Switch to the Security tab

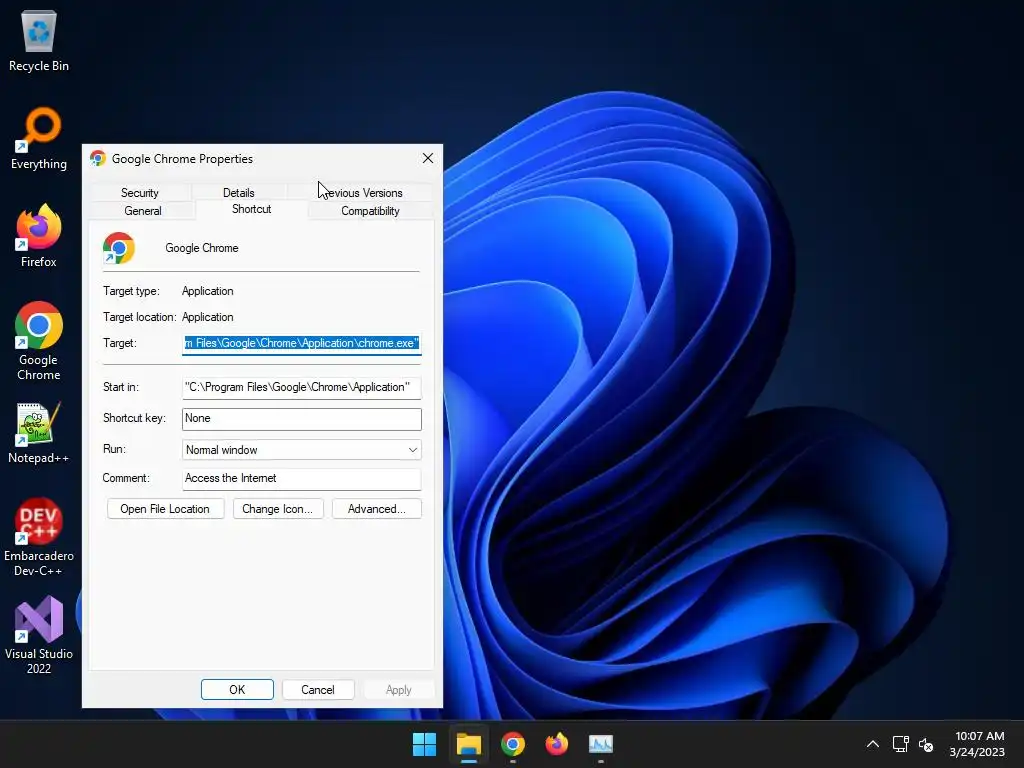click(140, 193)
